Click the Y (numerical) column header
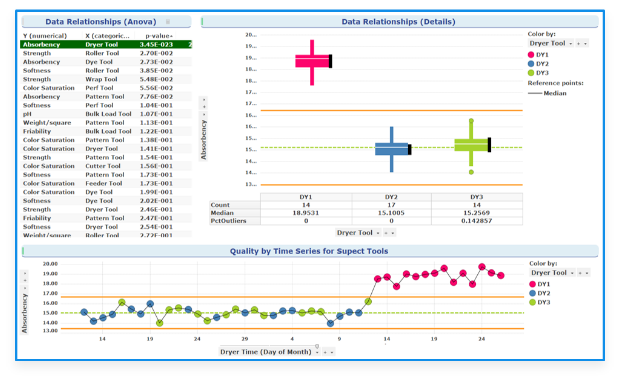Viewport: 620px width, 382px height. coord(45,36)
